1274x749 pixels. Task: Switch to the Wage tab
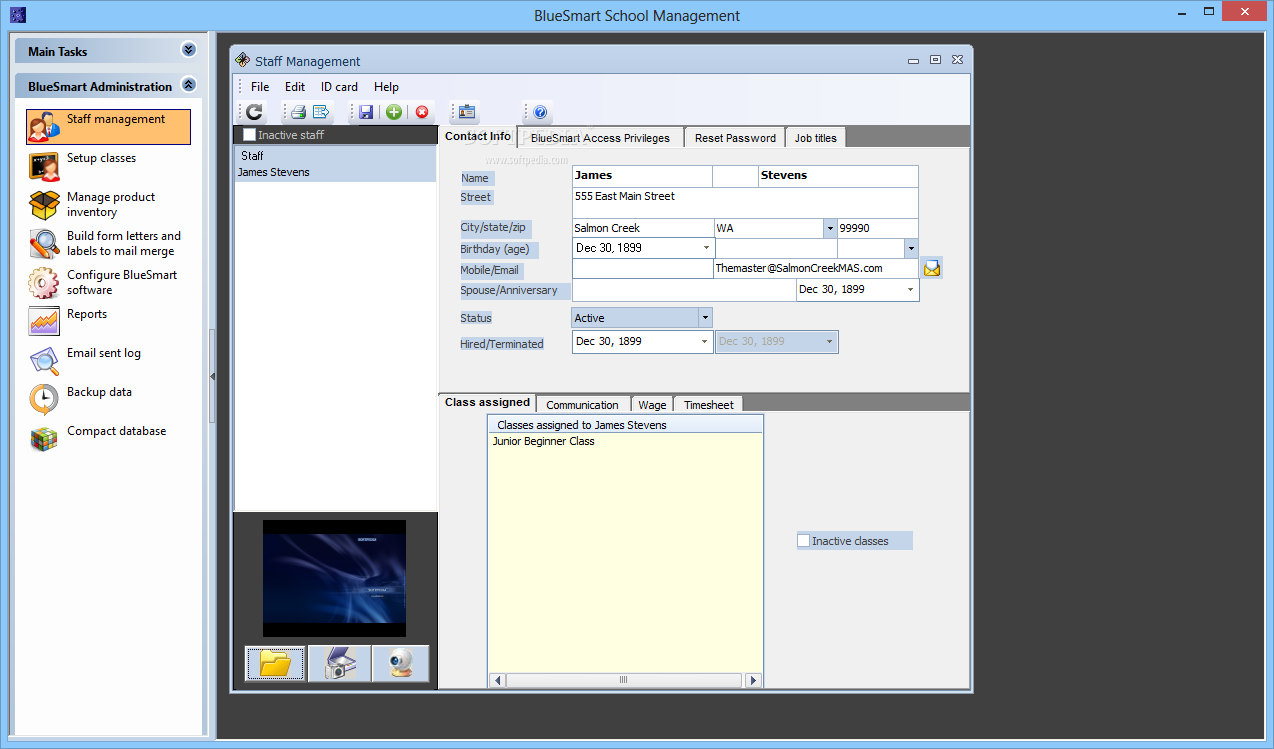(x=652, y=405)
